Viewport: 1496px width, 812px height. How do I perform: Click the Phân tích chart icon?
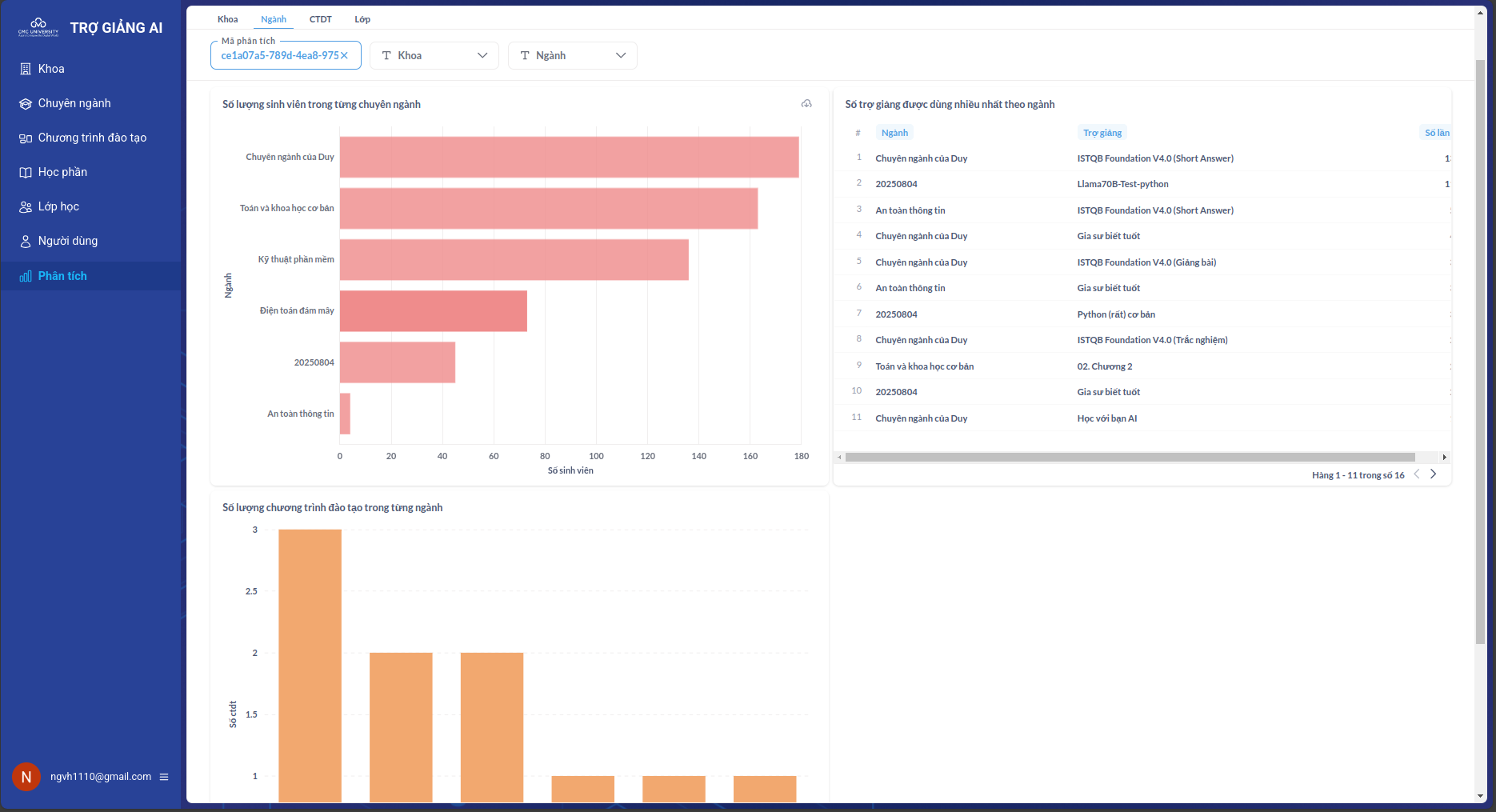point(26,276)
